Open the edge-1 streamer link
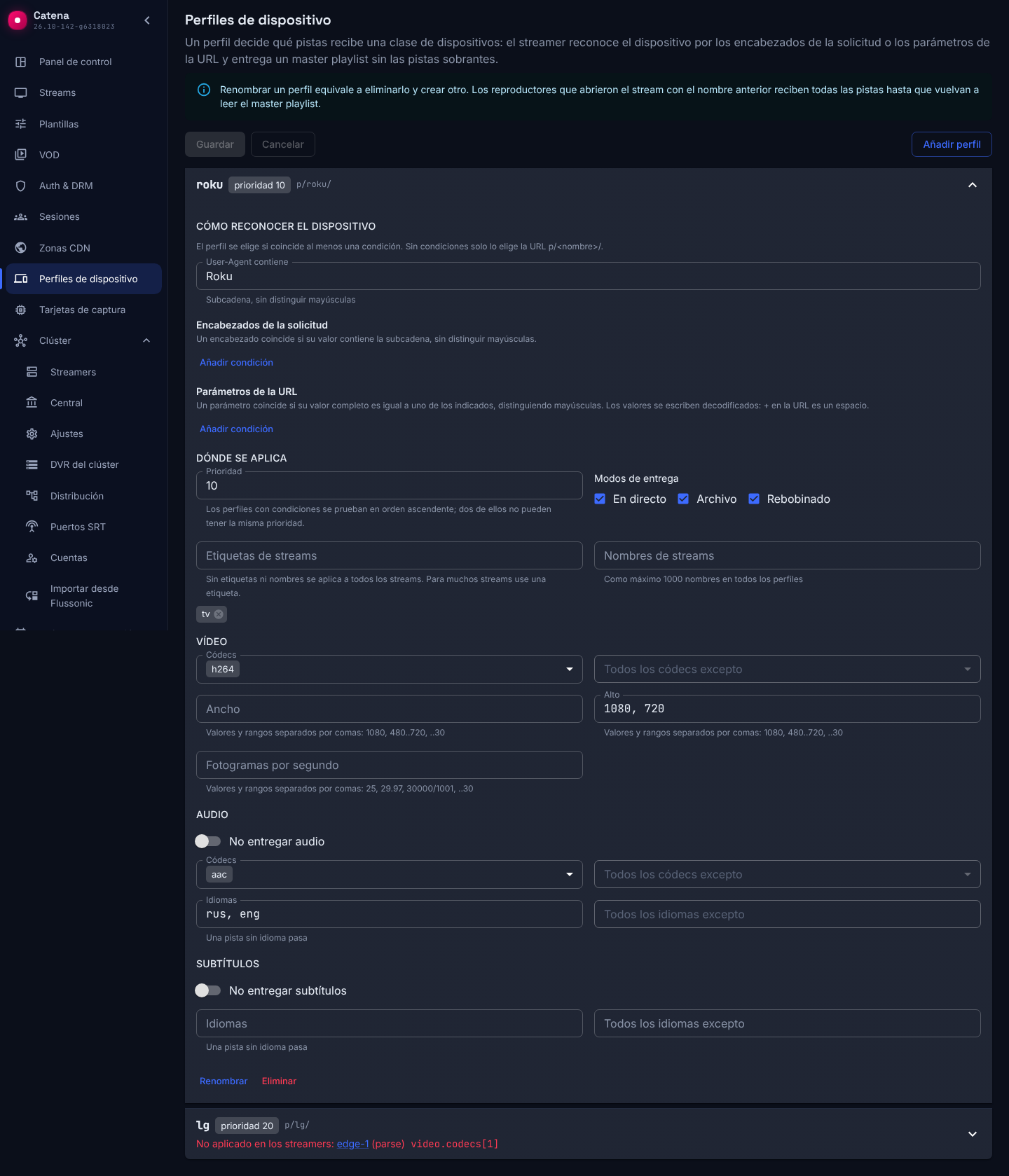Image resolution: width=1009 pixels, height=1176 pixels. [352, 1144]
